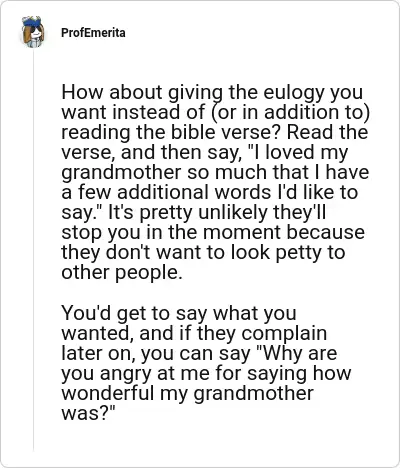Open ProfEmerita's avatar image

[33, 32]
